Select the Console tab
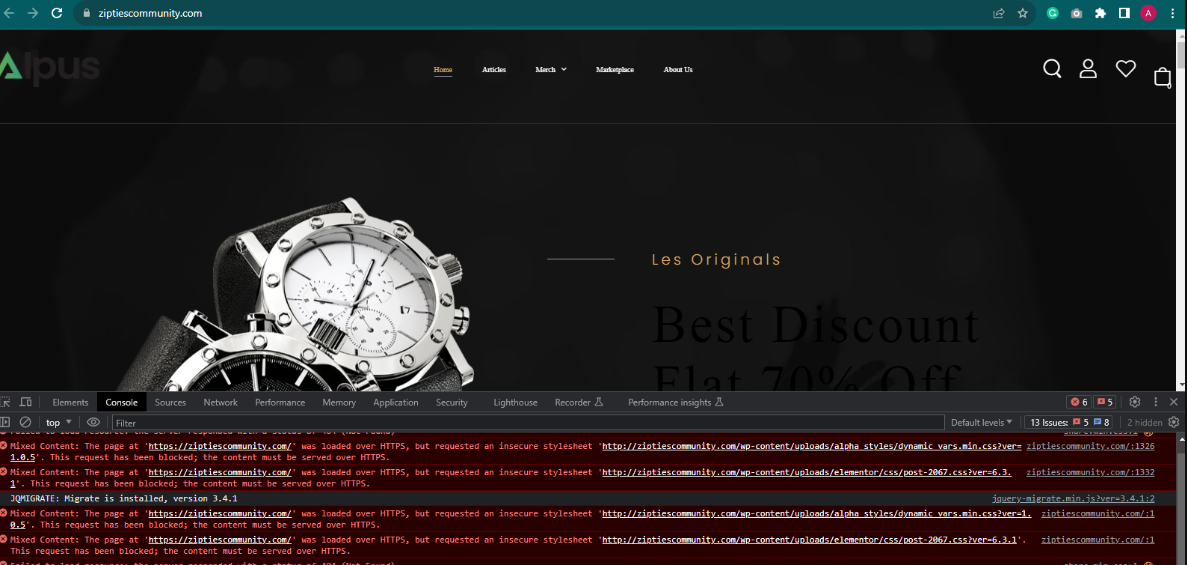Screen dimensions: 1187x565 122,402
